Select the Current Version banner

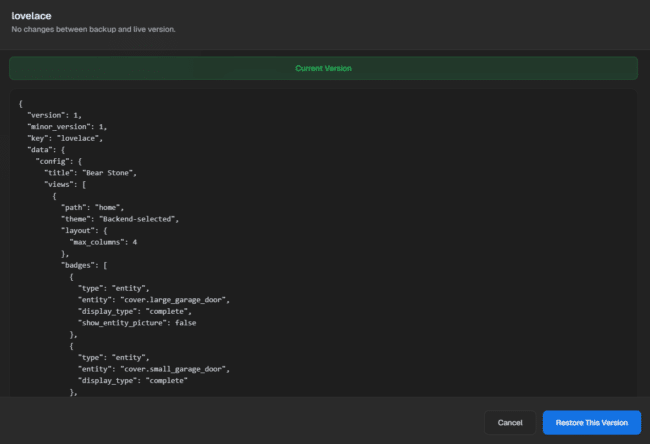click(x=323, y=68)
